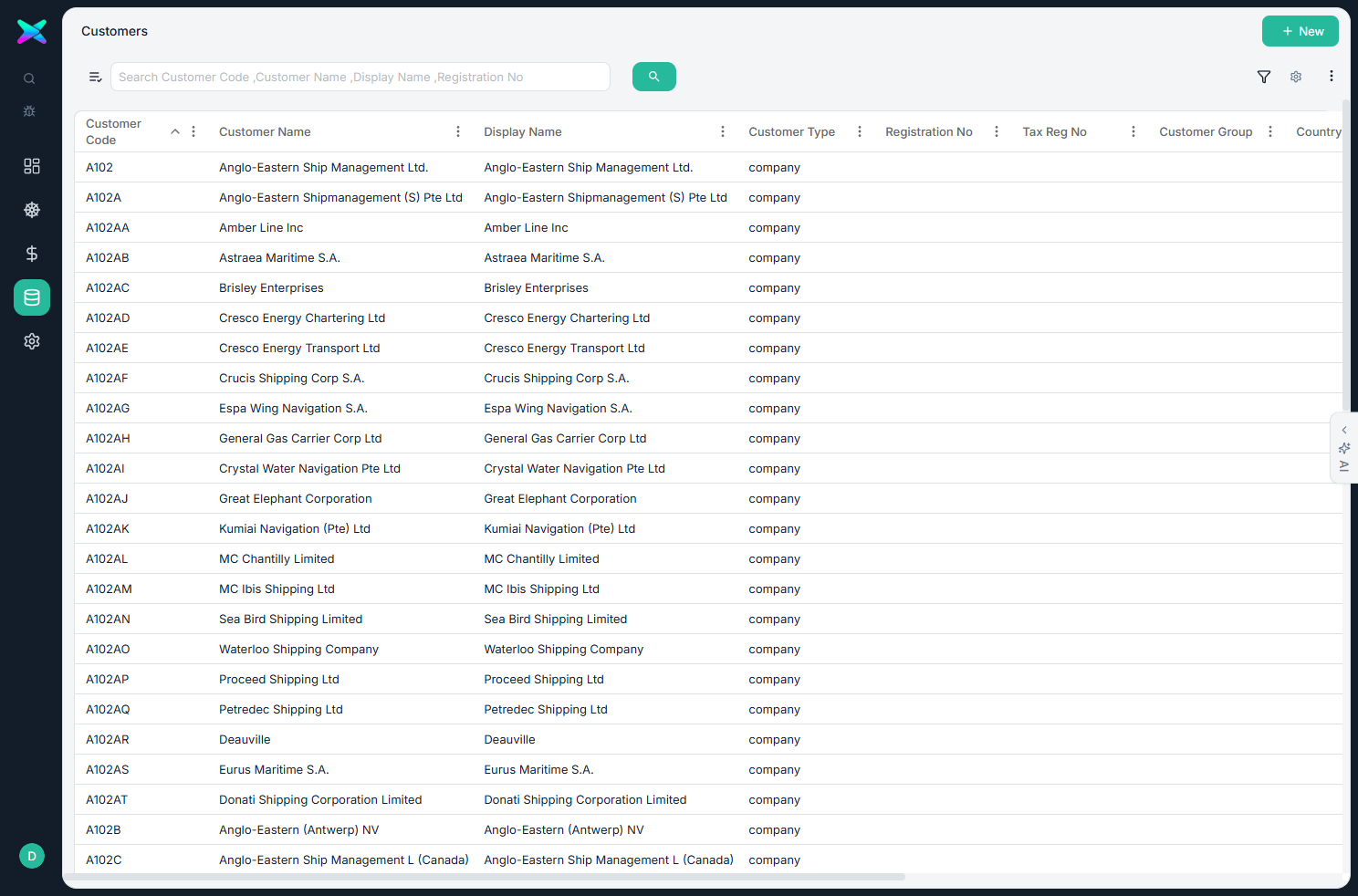Open the filter funnel icon
The height and width of the screenshot is (896, 1358).
click(x=1264, y=77)
